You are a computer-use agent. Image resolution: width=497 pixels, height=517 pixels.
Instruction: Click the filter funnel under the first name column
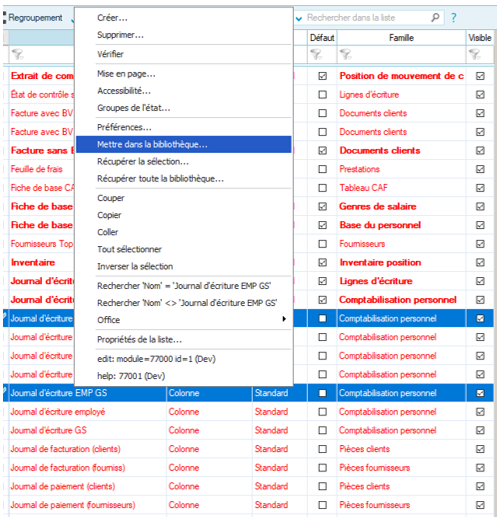coord(18,54)
